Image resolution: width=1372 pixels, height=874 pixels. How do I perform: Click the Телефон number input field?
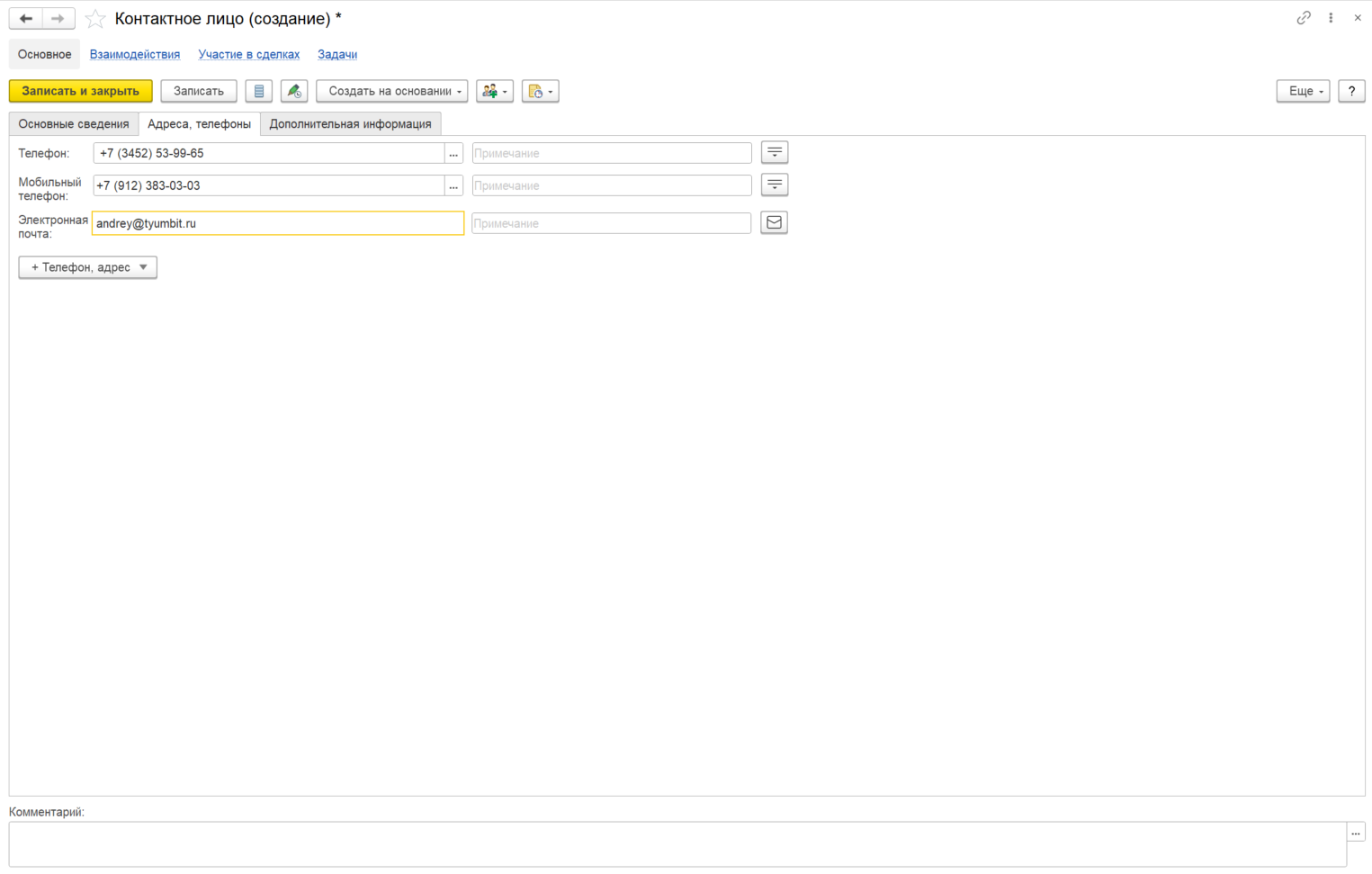[269, 153]
